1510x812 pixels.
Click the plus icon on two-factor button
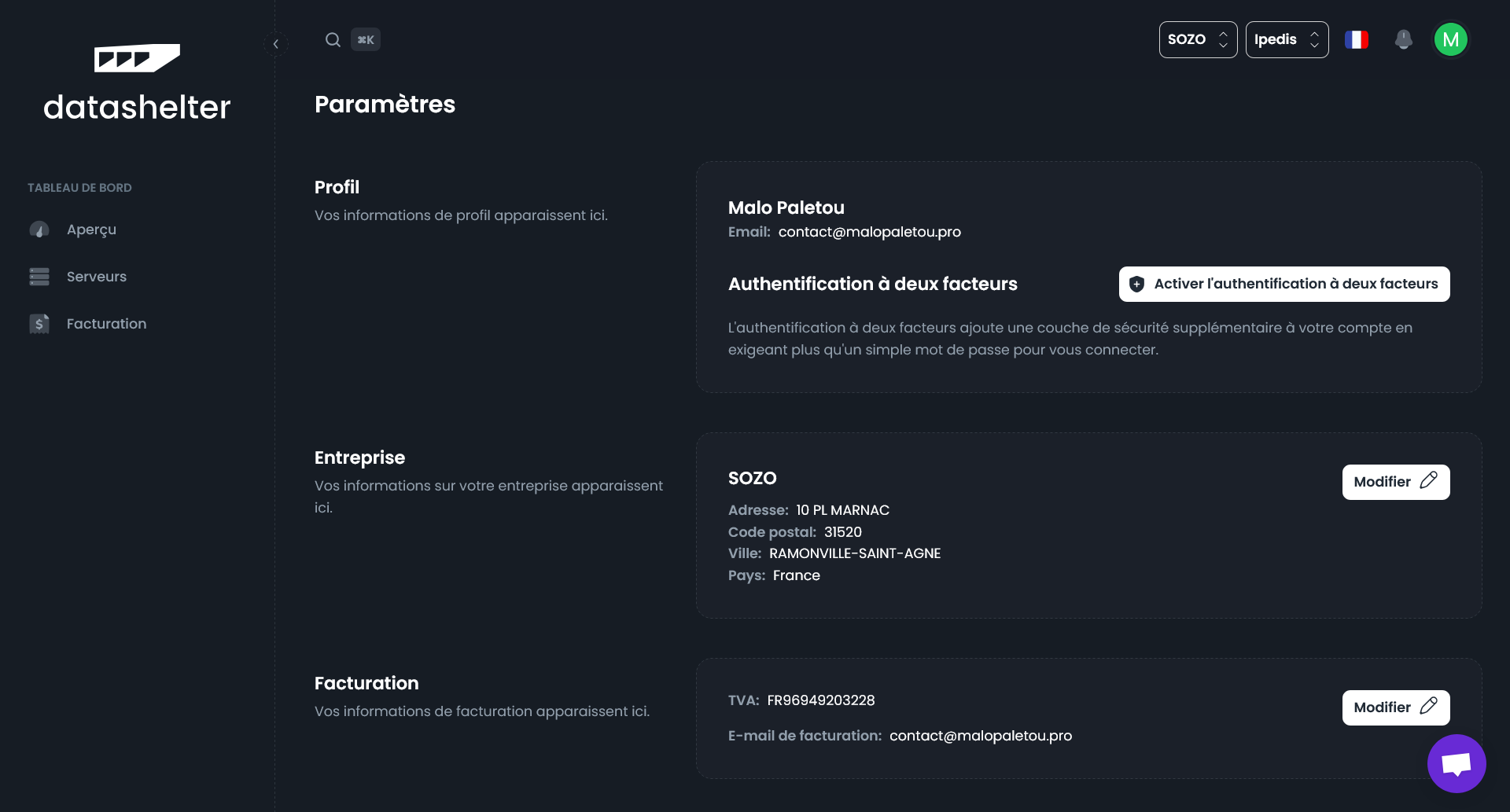1136,284
